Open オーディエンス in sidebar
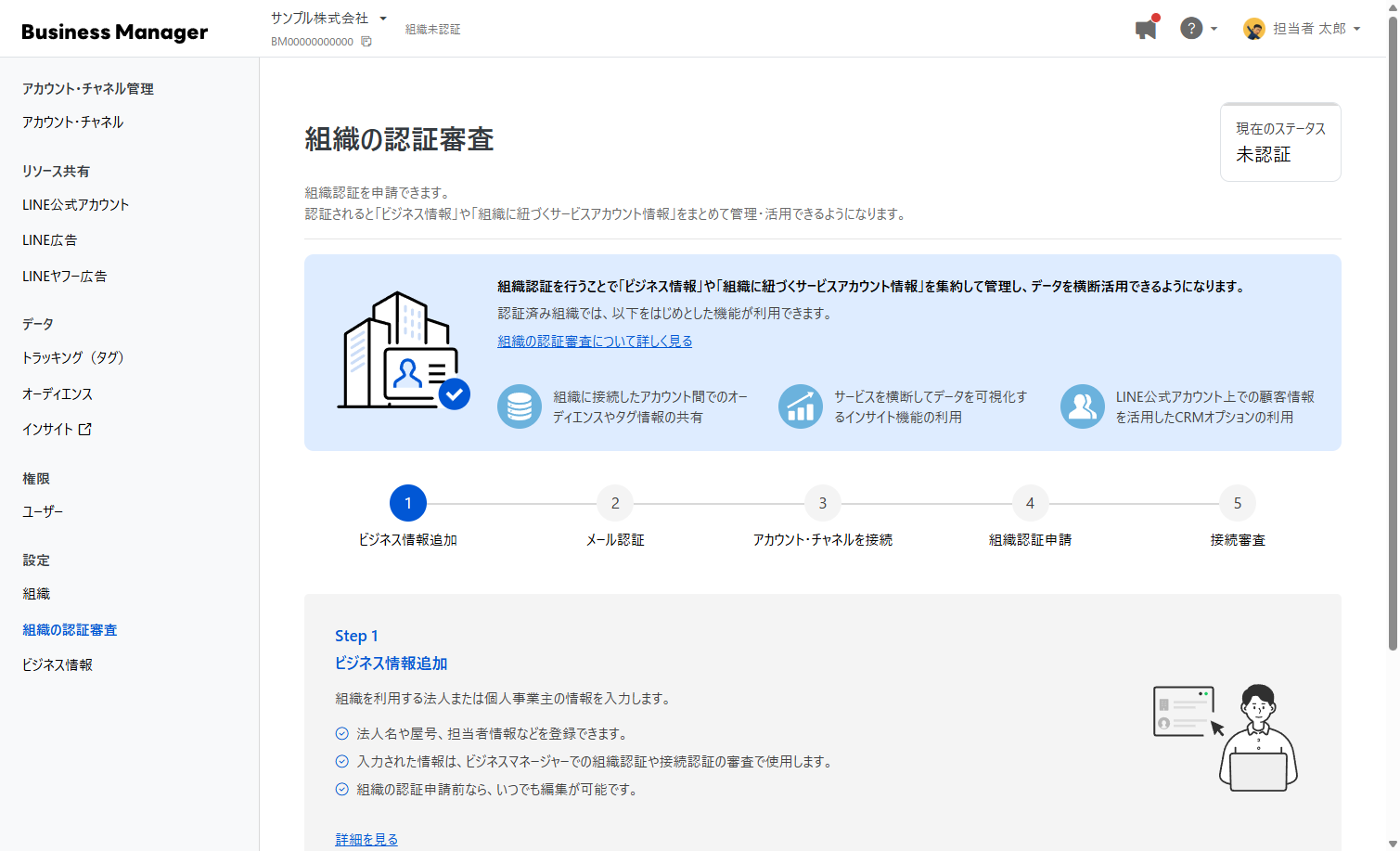The image size is (1400, 851). click(58, 394)
